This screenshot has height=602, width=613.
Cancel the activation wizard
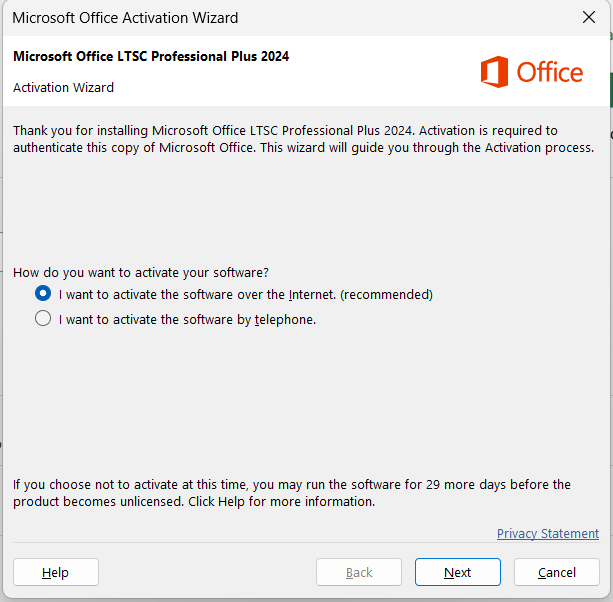point(557,572)
